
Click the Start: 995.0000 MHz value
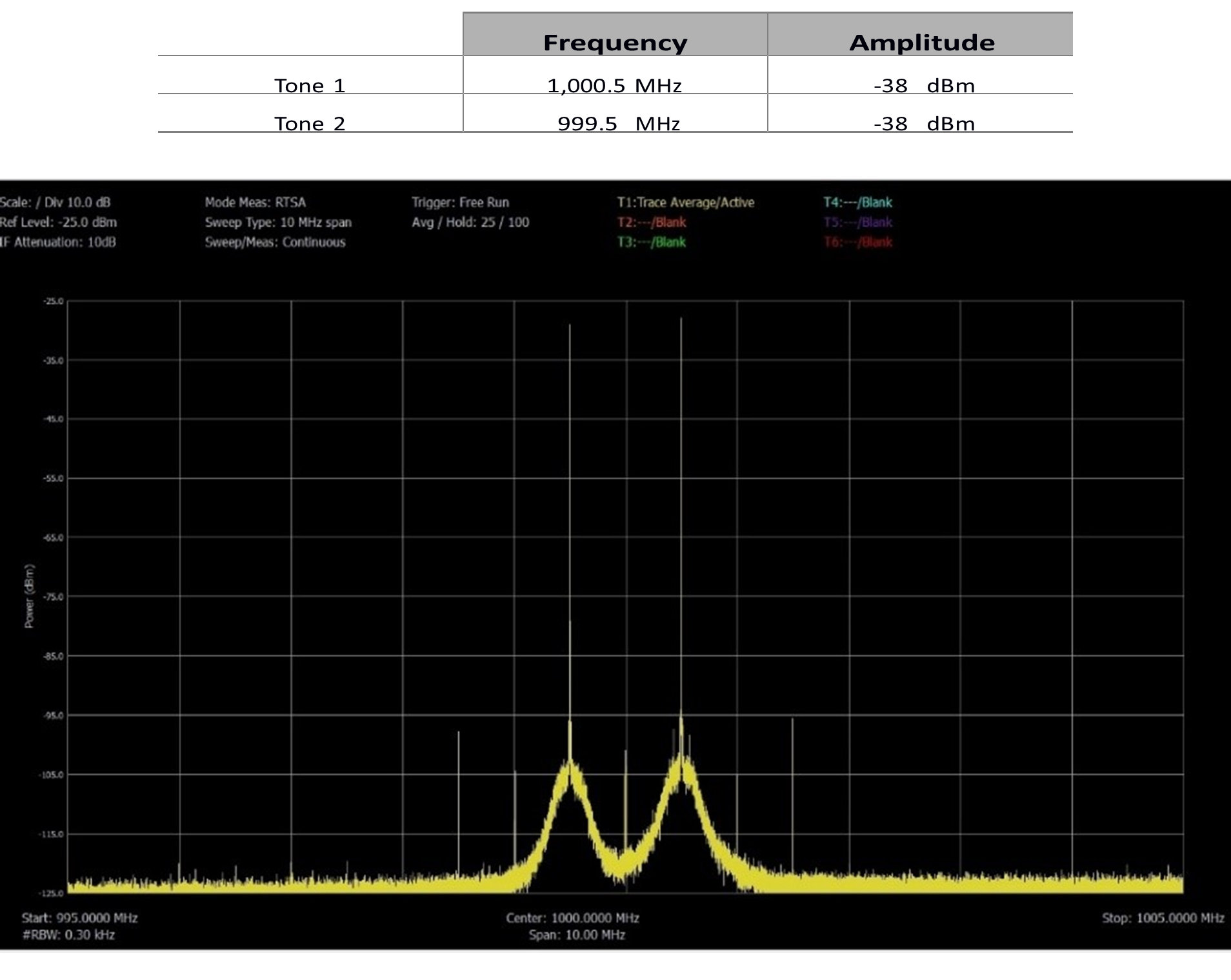(x=80, y=917)
